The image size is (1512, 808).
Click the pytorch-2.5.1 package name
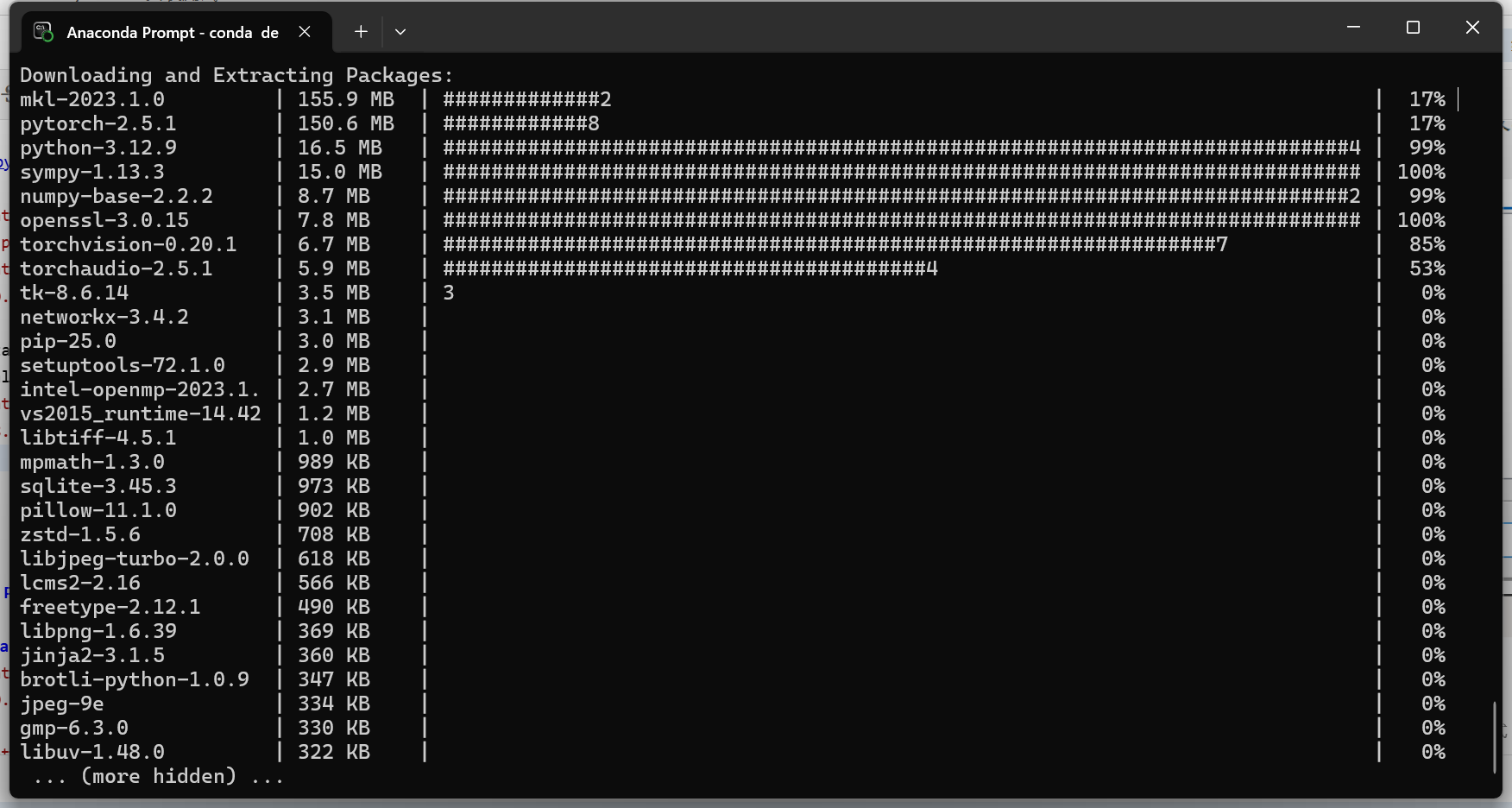(x=98, y=123)
